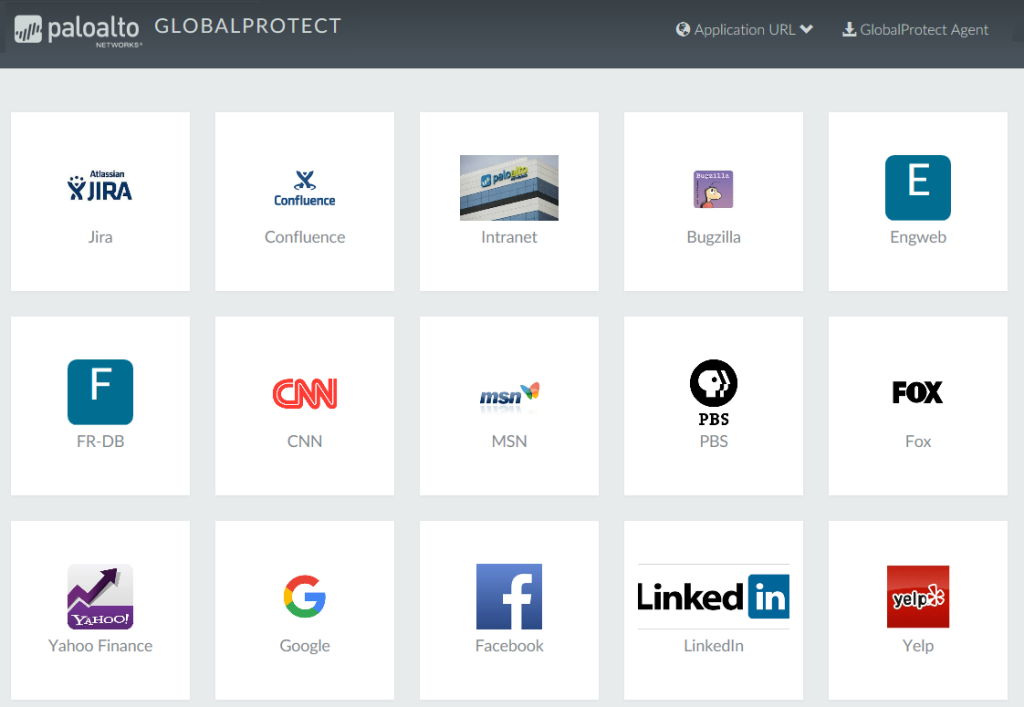
Task: Download the GlobalProtect Agent
Action: point(915,29)
